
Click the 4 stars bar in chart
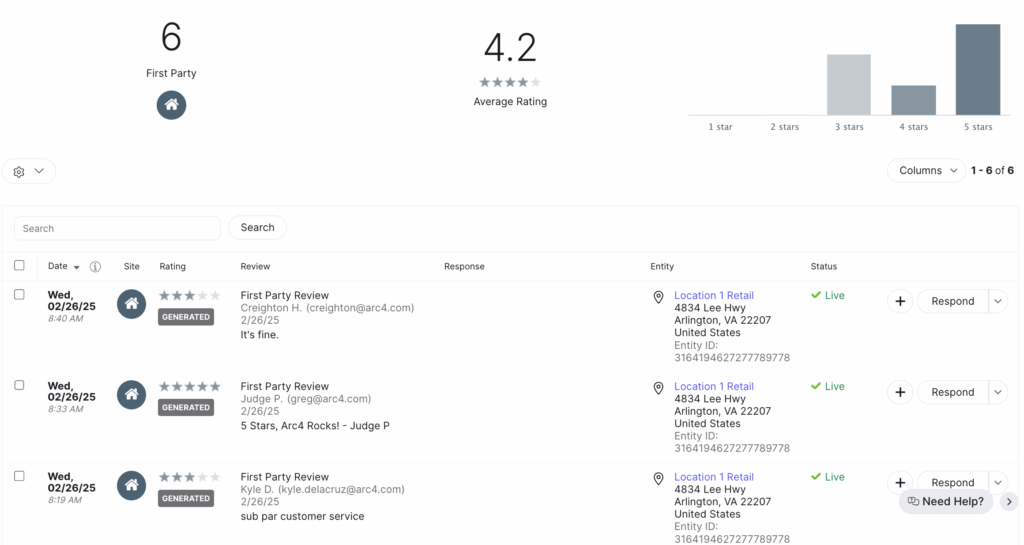[x=913, y=100]
